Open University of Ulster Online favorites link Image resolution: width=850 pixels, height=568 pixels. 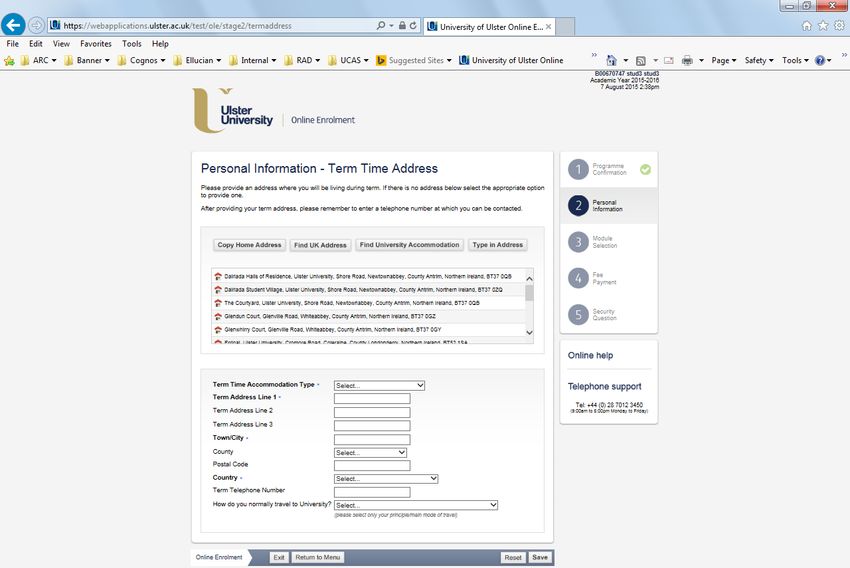[511, 60]
